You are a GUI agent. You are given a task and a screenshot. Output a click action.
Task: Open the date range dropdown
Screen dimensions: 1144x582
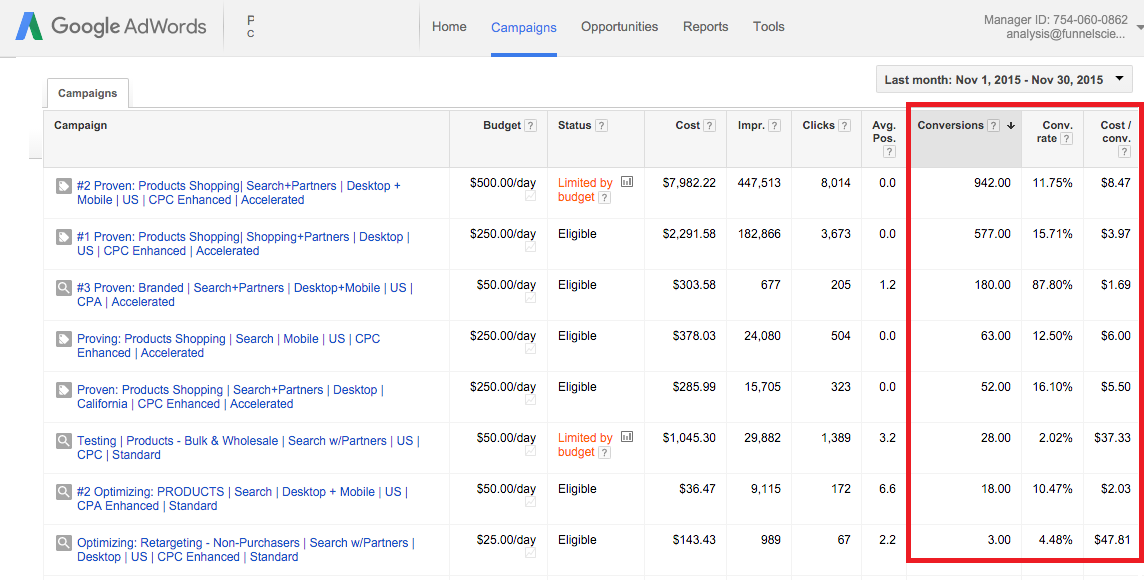(1004, 79)
